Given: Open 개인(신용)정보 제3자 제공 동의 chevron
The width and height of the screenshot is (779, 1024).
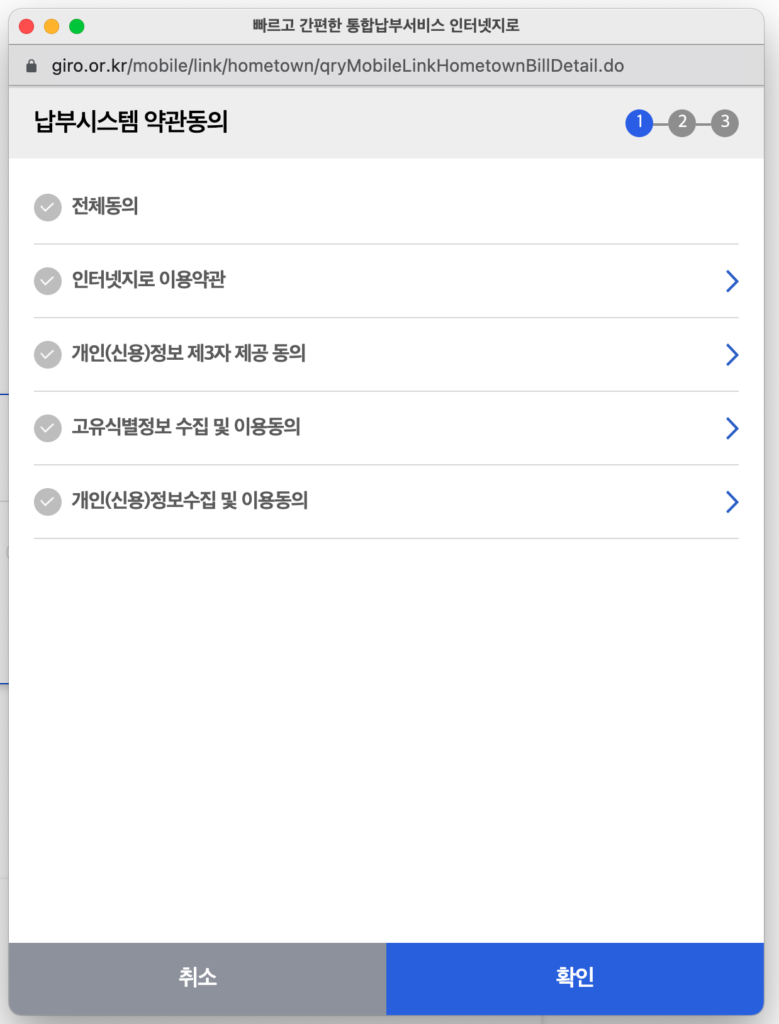Looking at the screenshot, I should tap(732, 355).
